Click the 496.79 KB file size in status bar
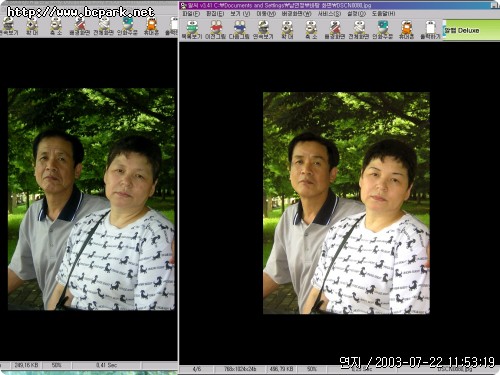 [281, 369]
